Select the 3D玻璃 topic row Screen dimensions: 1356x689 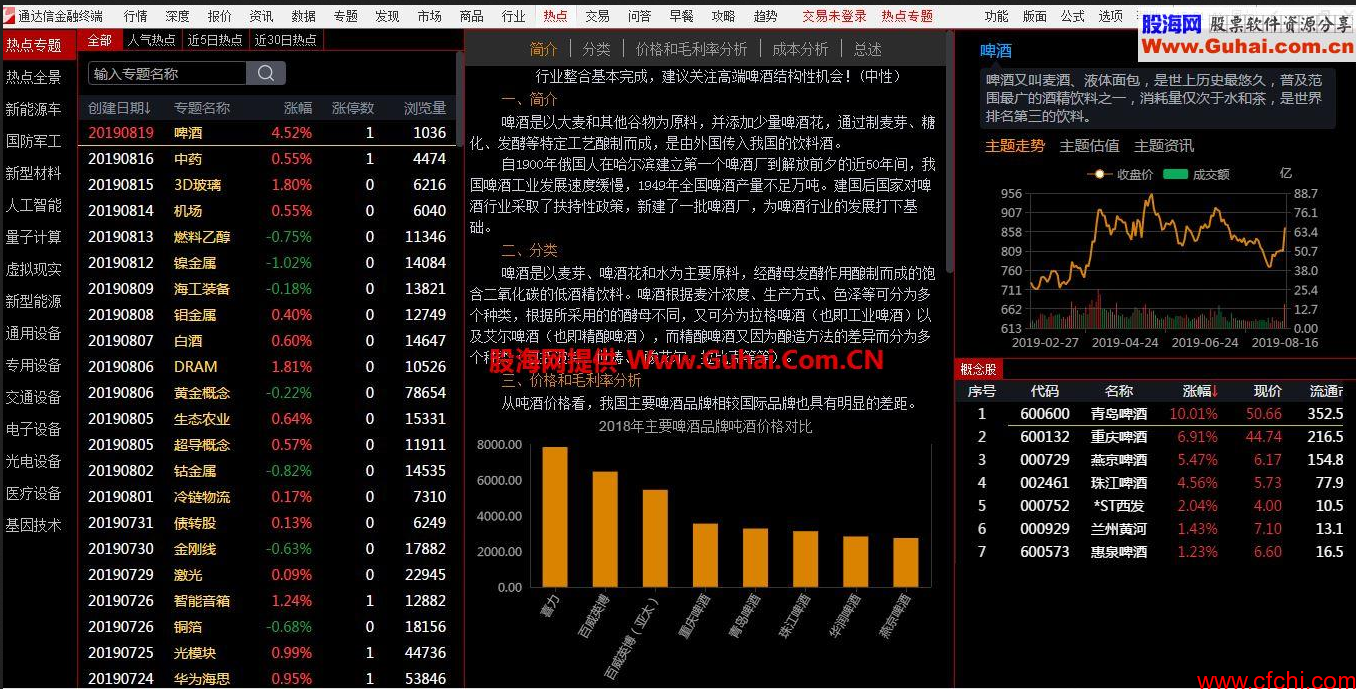pos(267,184)
